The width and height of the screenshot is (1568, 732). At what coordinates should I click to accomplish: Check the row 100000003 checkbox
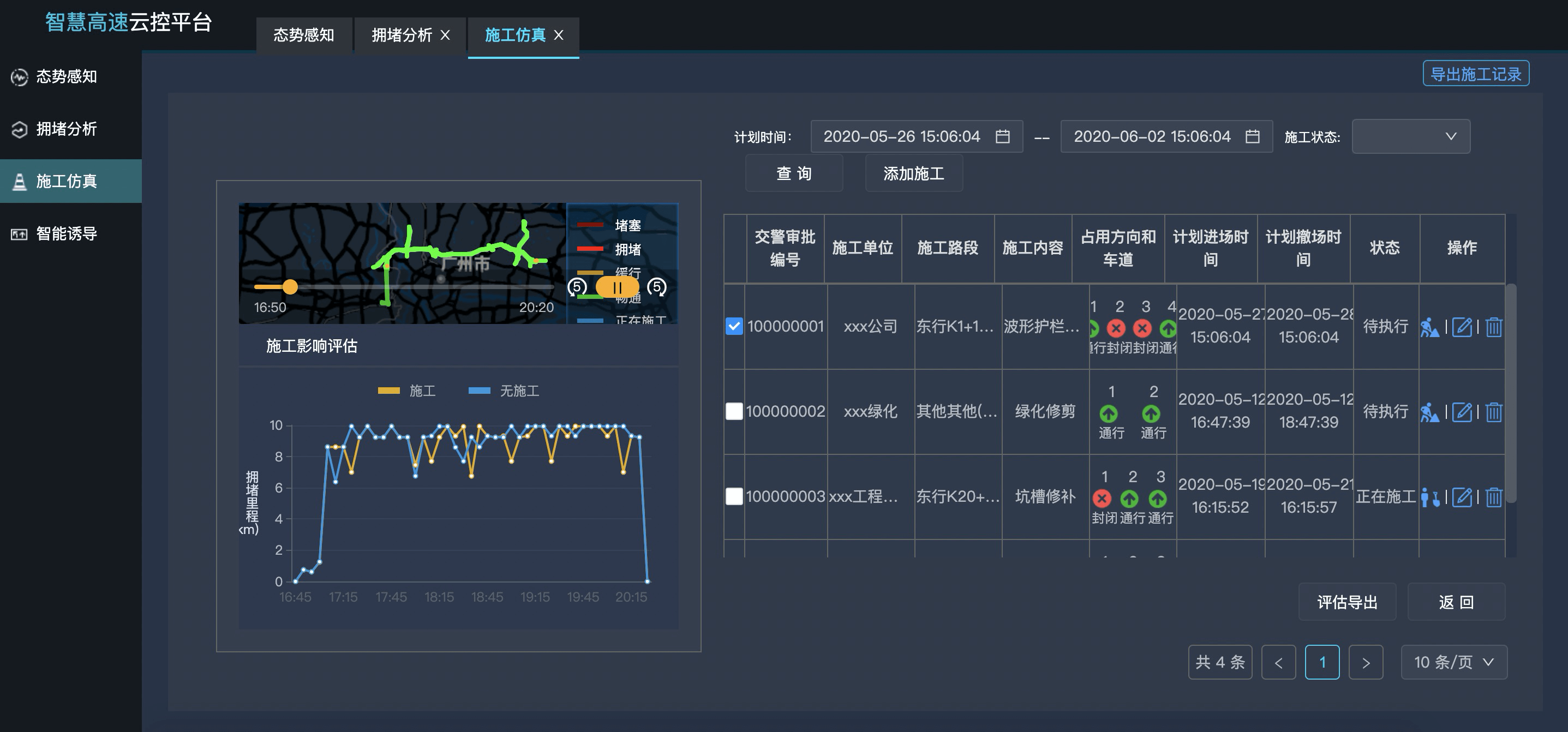click(x=734, y=496)
